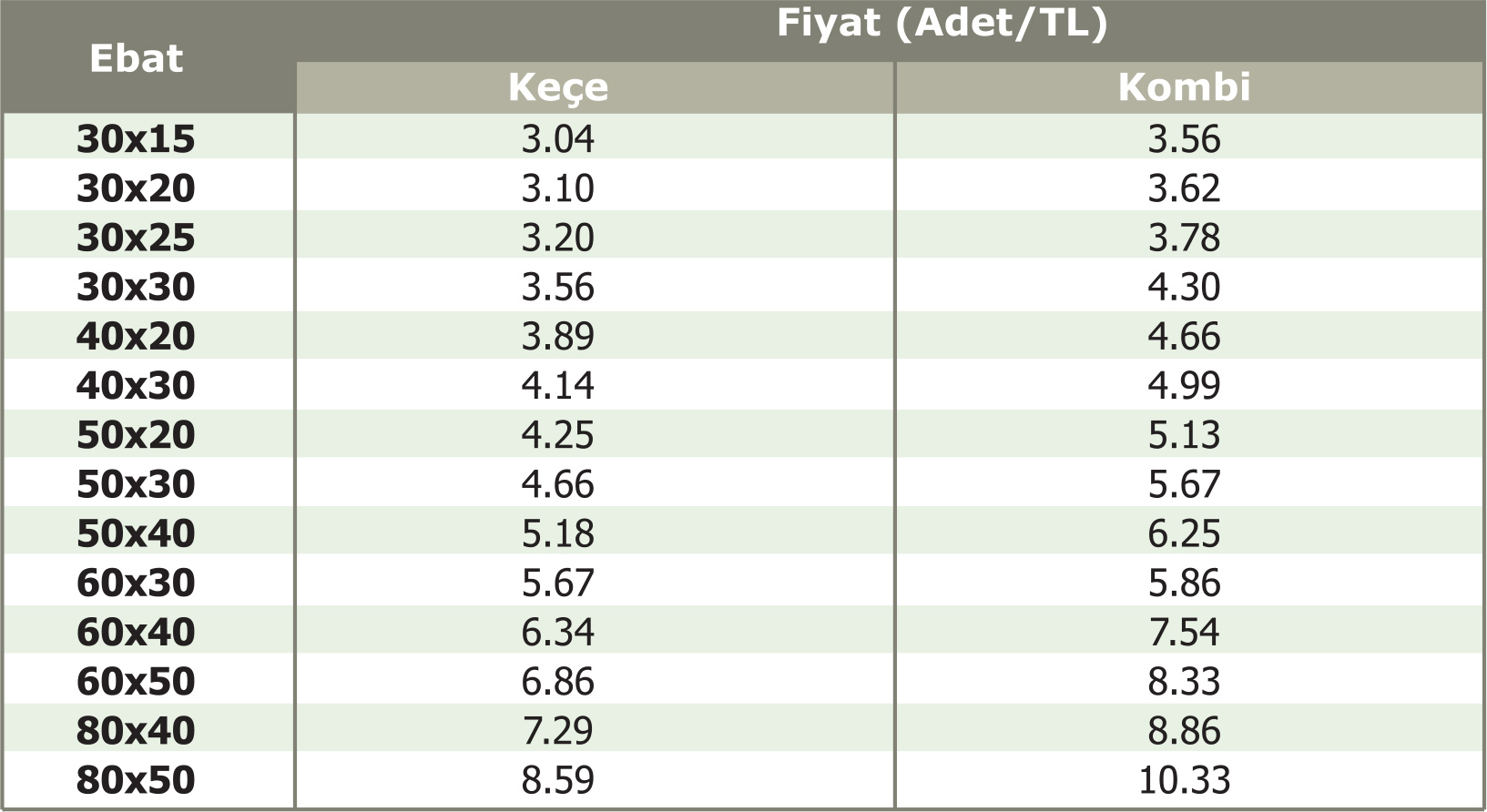Image resolution: width=1487 pixels, height=812 pixels.
Task: Click the Kombi price 4.99
Action: pos(1184,386)
